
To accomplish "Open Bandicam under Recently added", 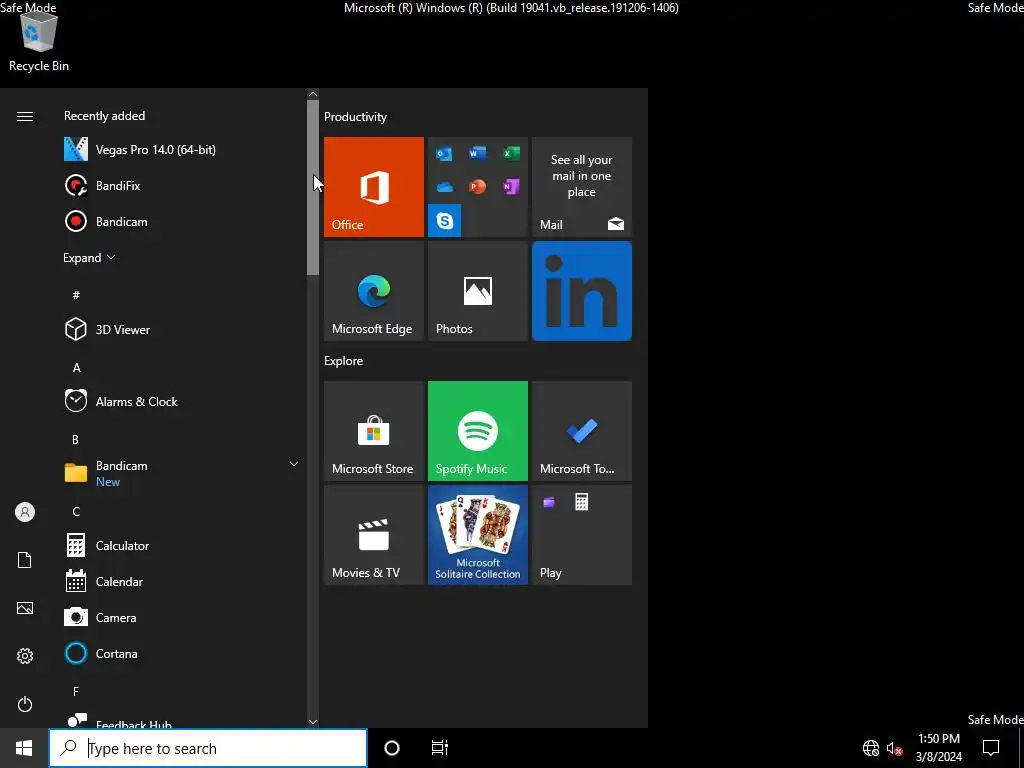I will [x=181, y=221].
